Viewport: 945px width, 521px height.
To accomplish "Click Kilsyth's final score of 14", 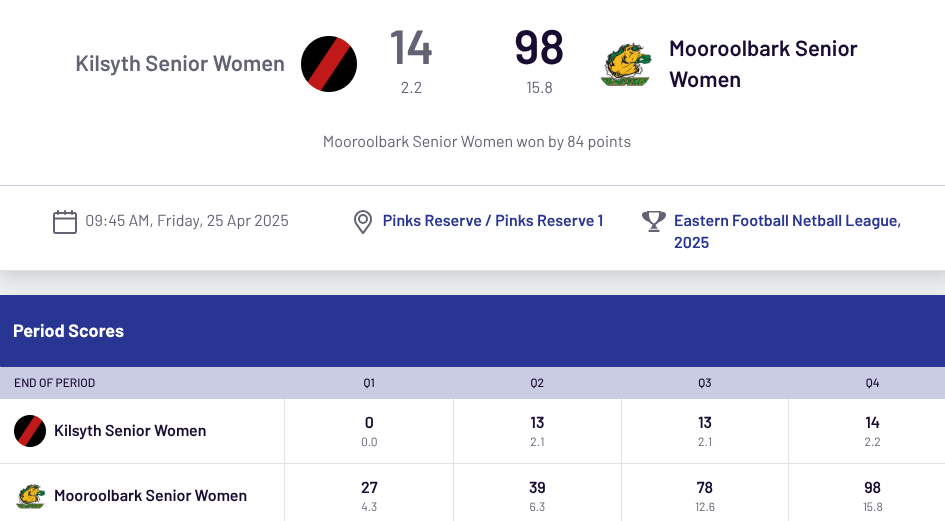I will pyautogui.click(x=411, y=48).
